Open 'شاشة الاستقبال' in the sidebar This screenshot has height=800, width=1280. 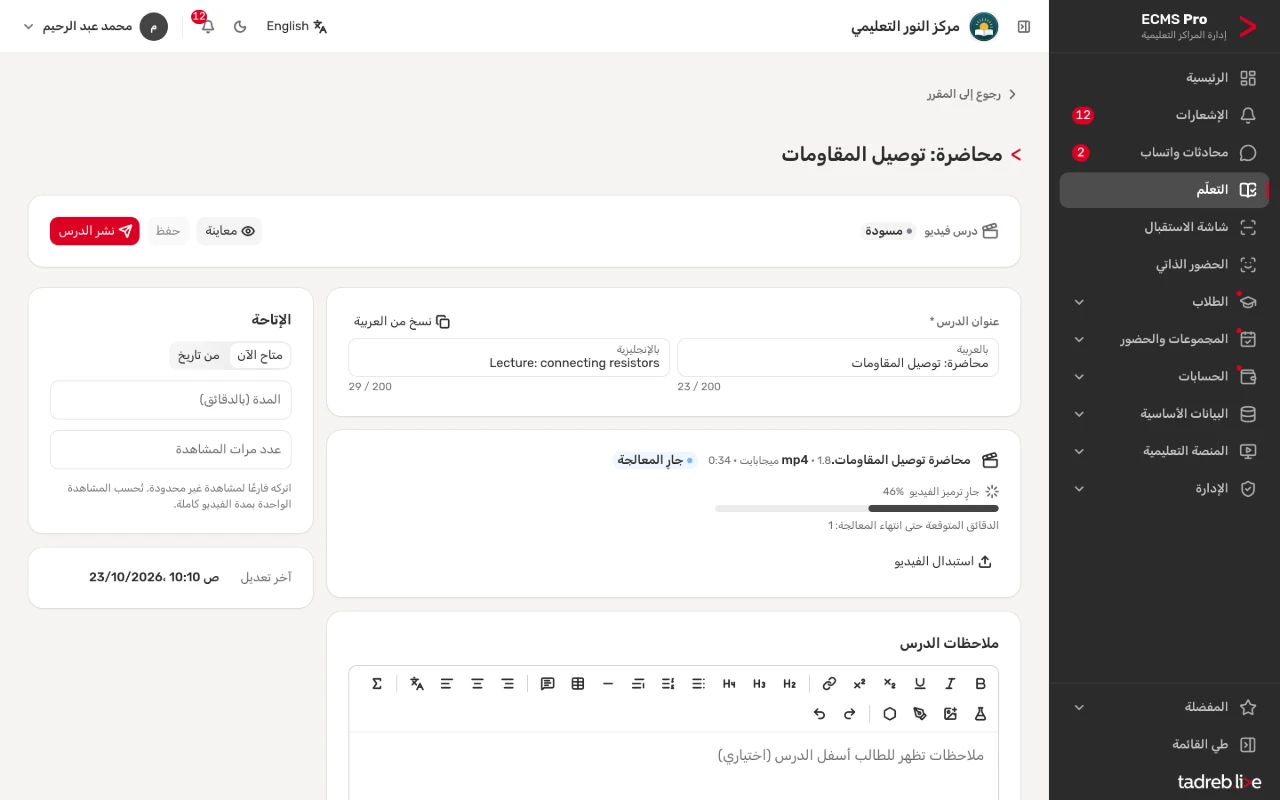point(1164,227)
